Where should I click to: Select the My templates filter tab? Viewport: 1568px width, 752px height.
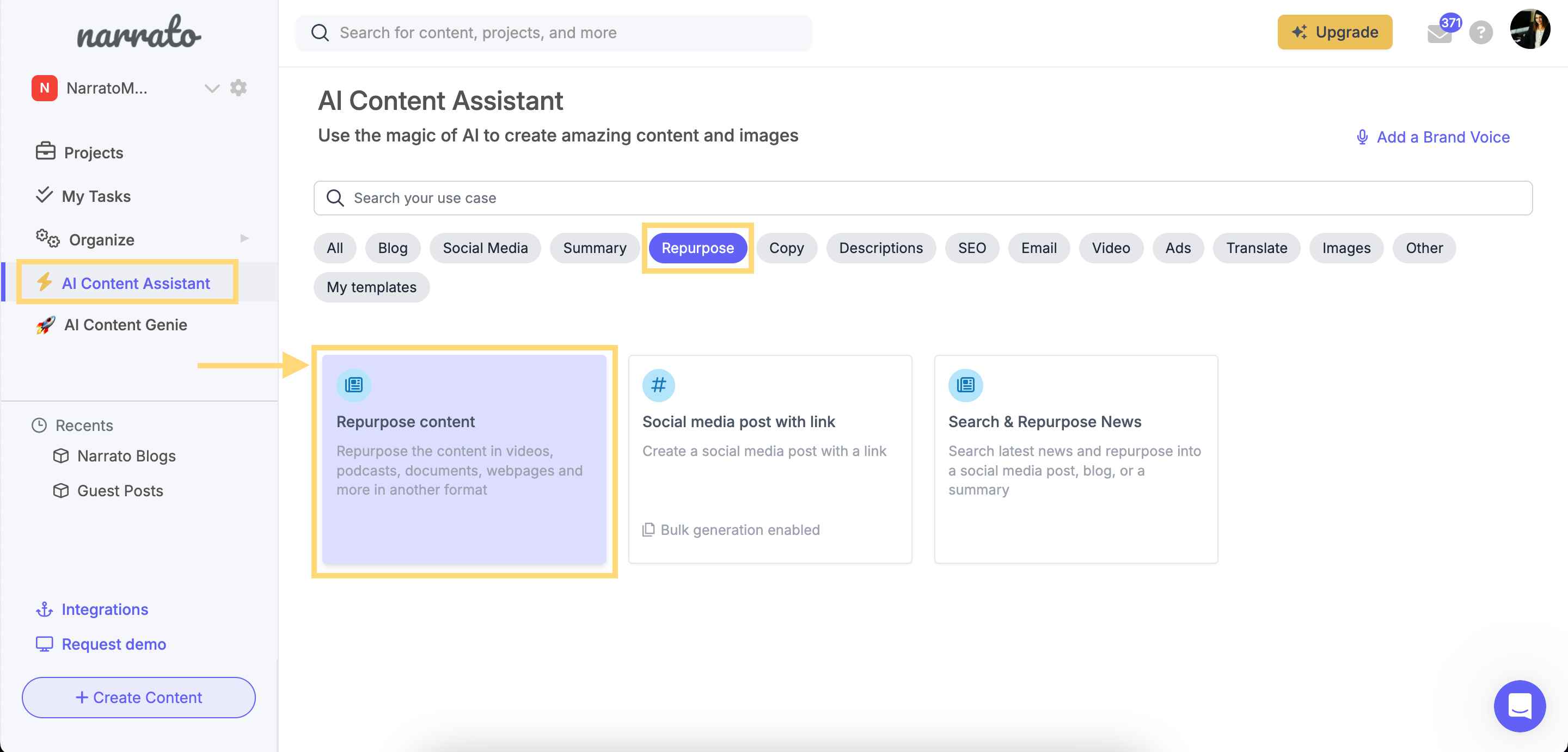click(371, 287)
